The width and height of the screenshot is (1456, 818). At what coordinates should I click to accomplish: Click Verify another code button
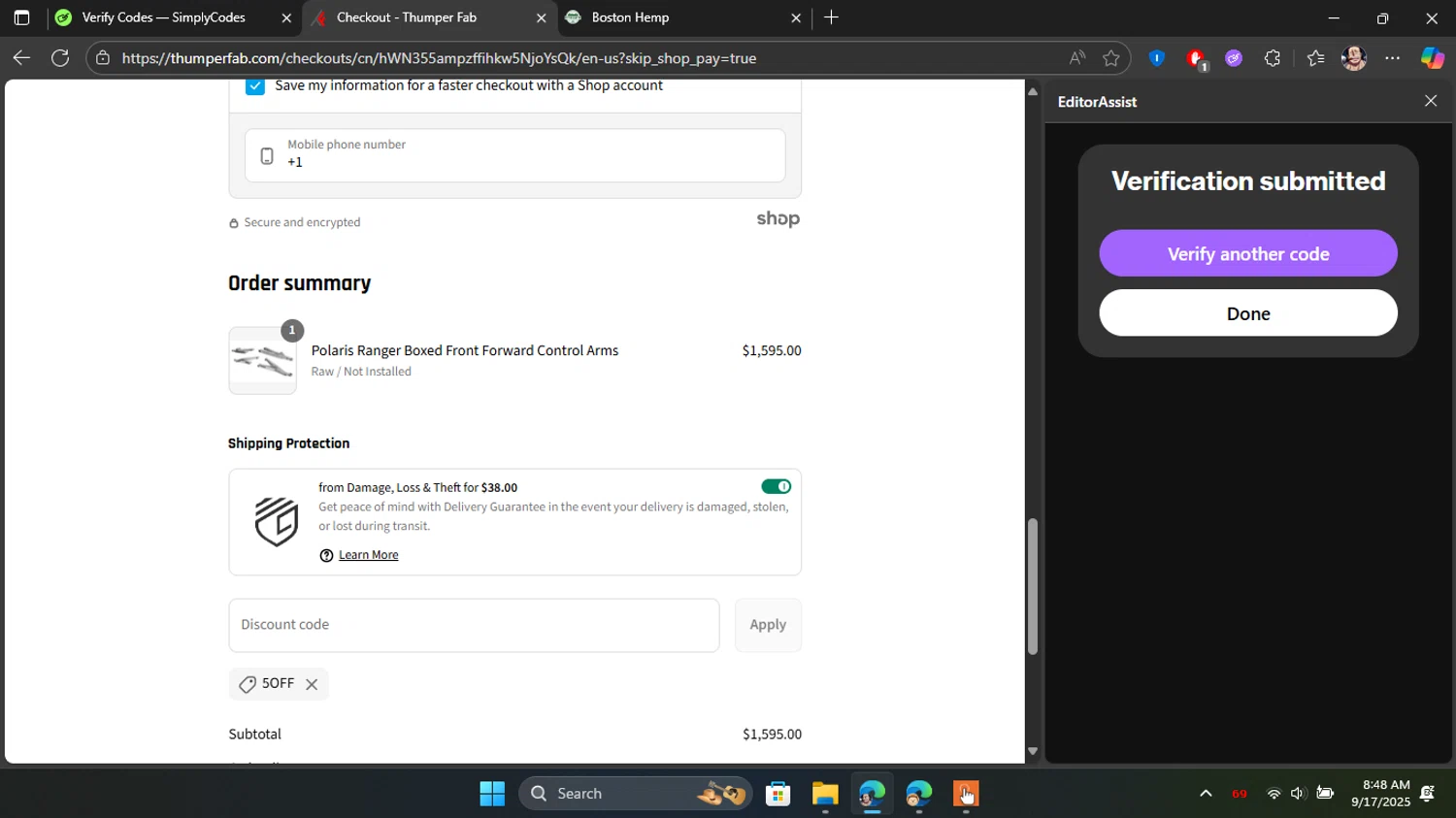point(1248,253)
